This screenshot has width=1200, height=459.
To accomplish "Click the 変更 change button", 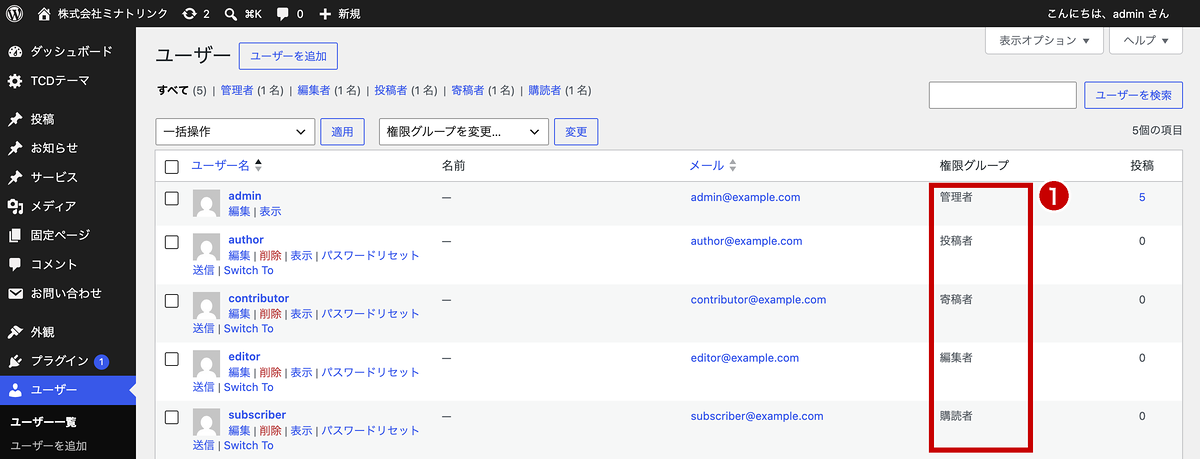I will coord(576,131).
